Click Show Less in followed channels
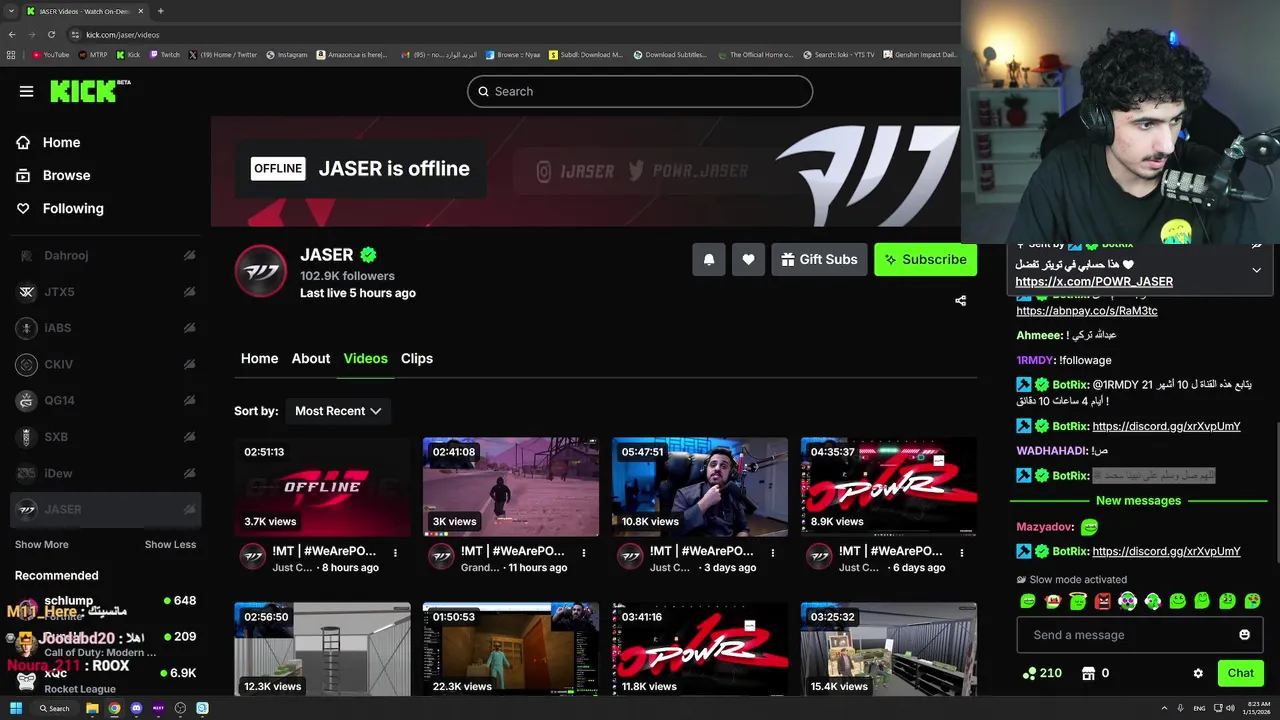This screenshot has width=1280, height=720. coord(170,545)
